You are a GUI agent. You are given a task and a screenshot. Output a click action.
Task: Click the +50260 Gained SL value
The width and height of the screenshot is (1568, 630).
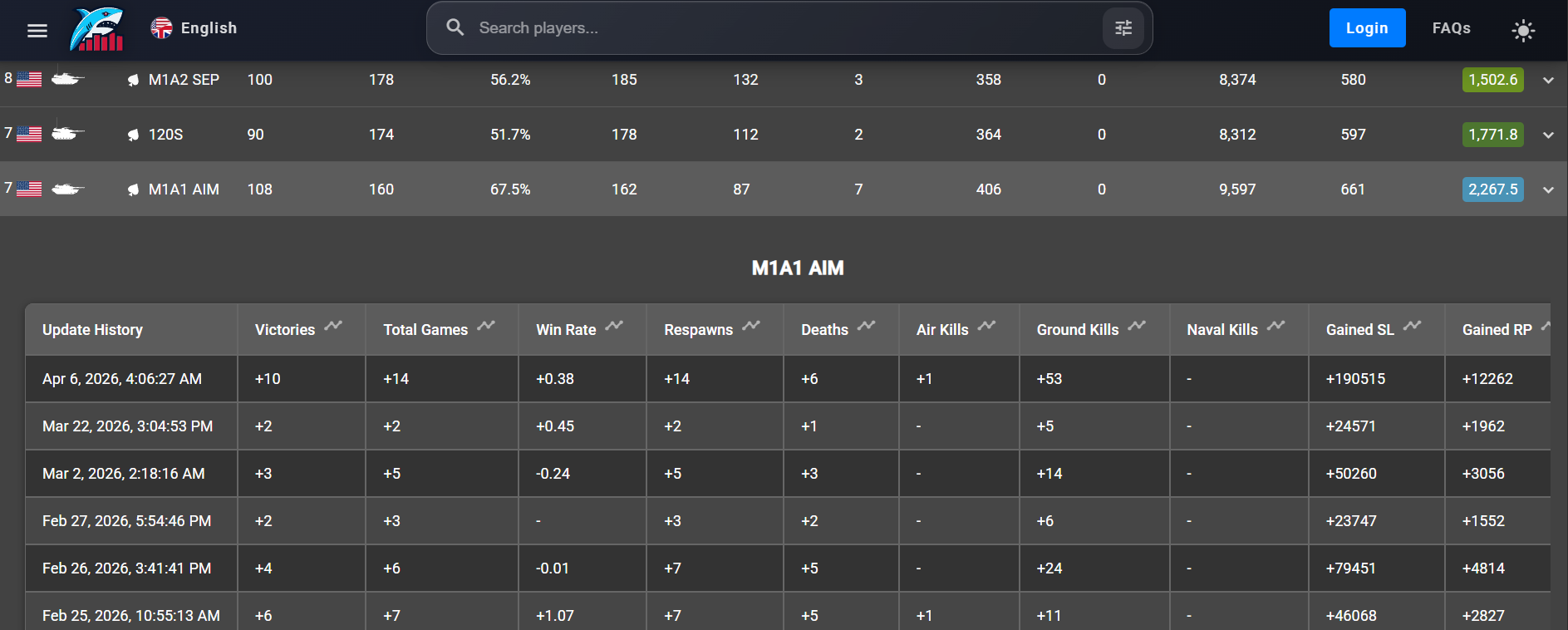click(1351, 474)
